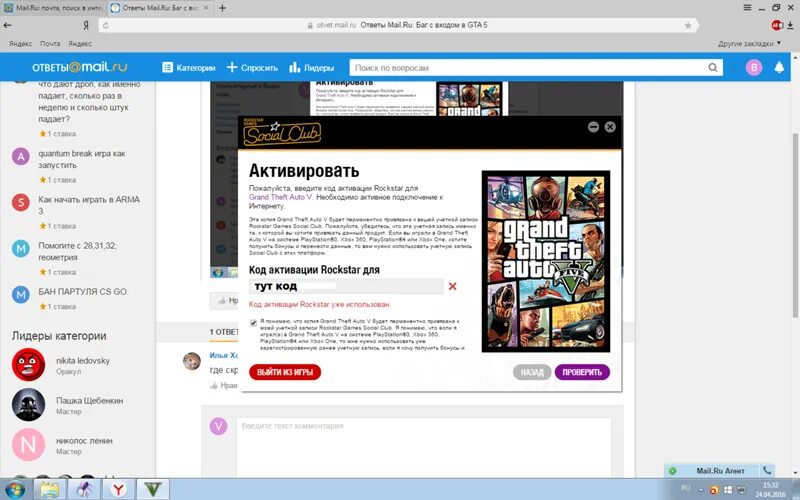This screenshot has width=800, height=500.
Task: Click the Social Club logo
Action: (282, 132)
